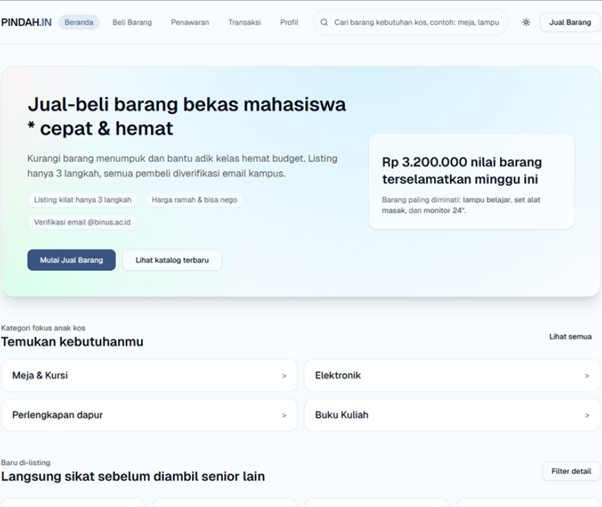Click Lihat semua link
602x507 pixels.
click(x=570, y=337)
